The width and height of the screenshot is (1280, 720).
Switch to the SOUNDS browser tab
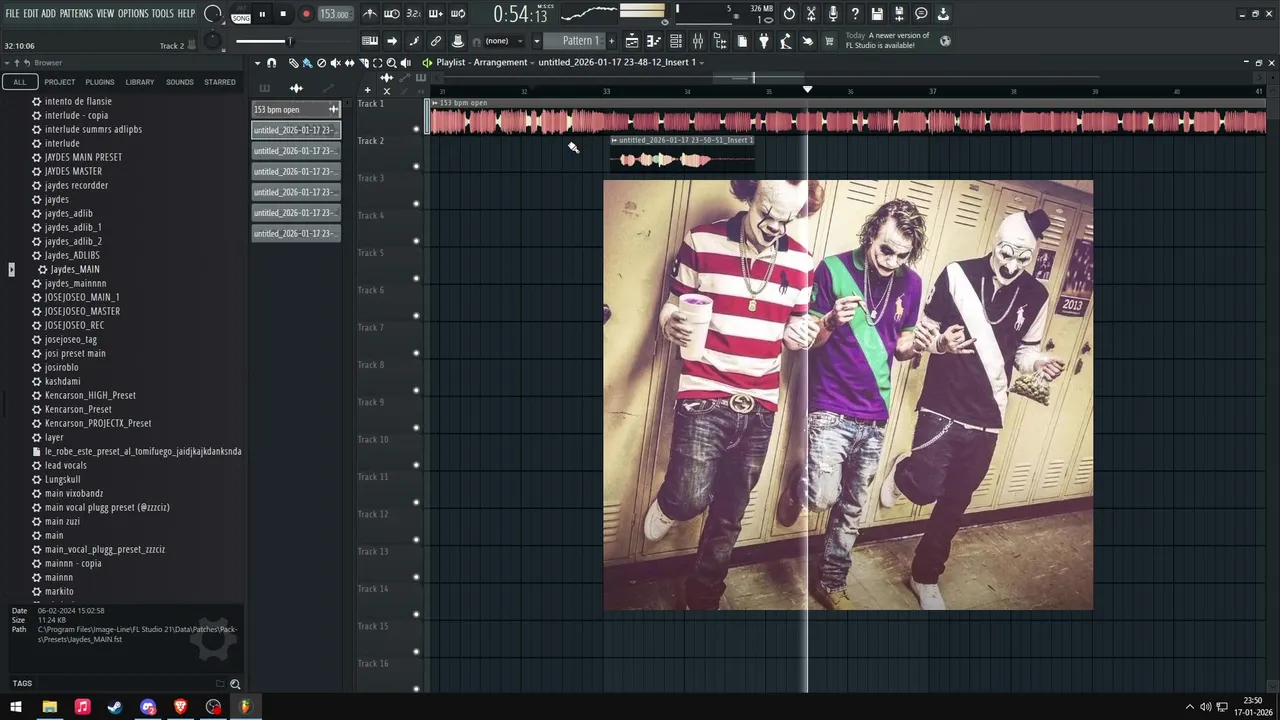pos(180,82)
